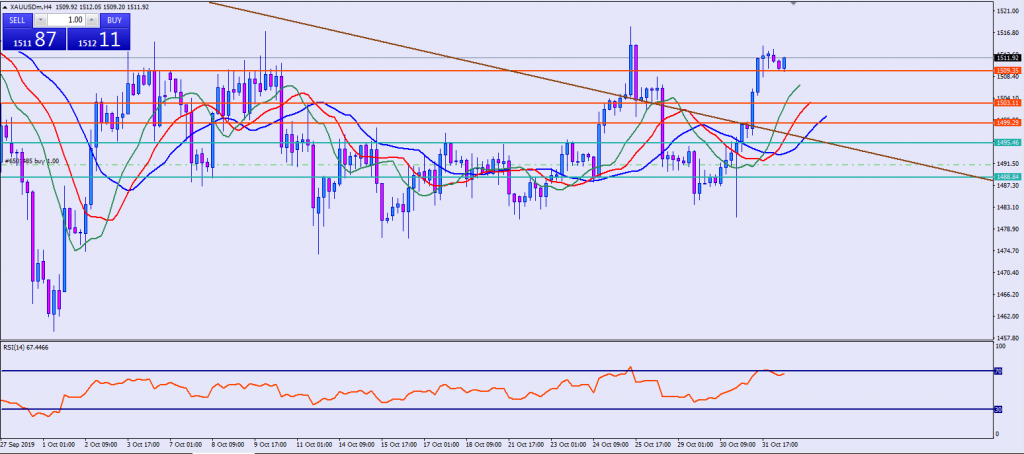The width and height of the screenshot is (1024, 454).
Task: Collapse the one-click trading panel arrow
Action: [x=5, y=7]
